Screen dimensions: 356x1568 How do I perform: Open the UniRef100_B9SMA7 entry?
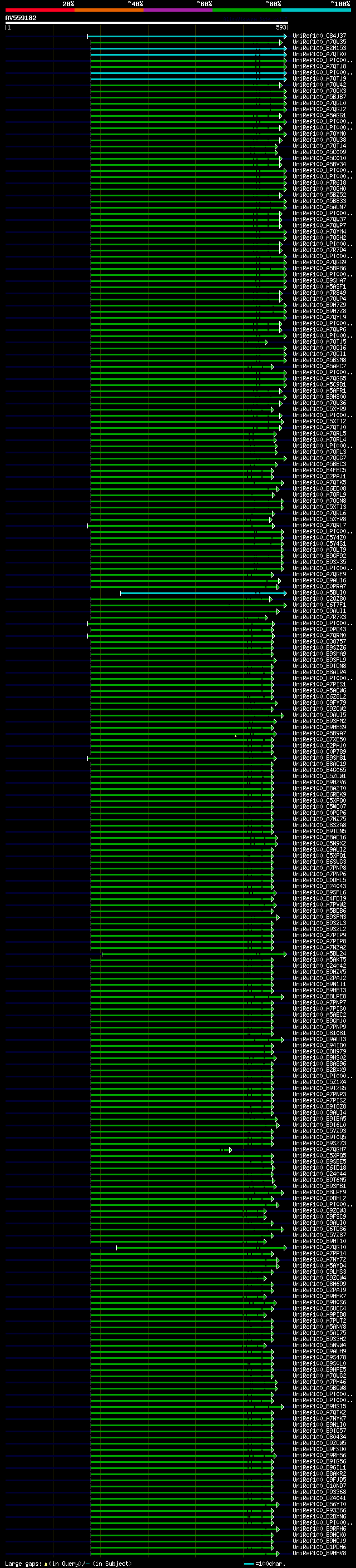319,280
